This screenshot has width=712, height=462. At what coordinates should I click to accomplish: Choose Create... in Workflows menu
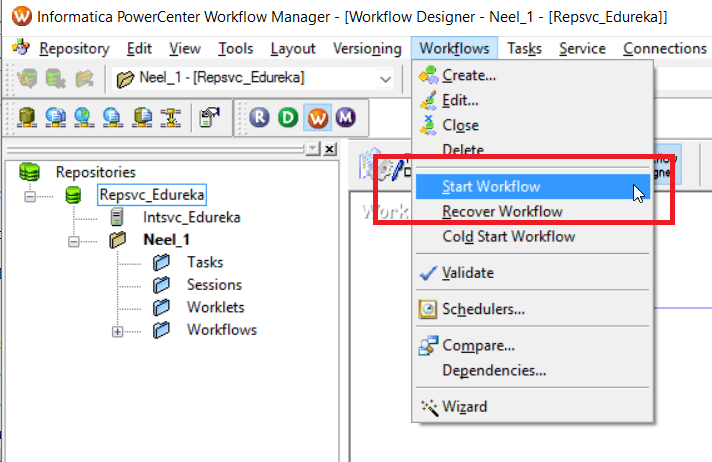click(532, 75)
